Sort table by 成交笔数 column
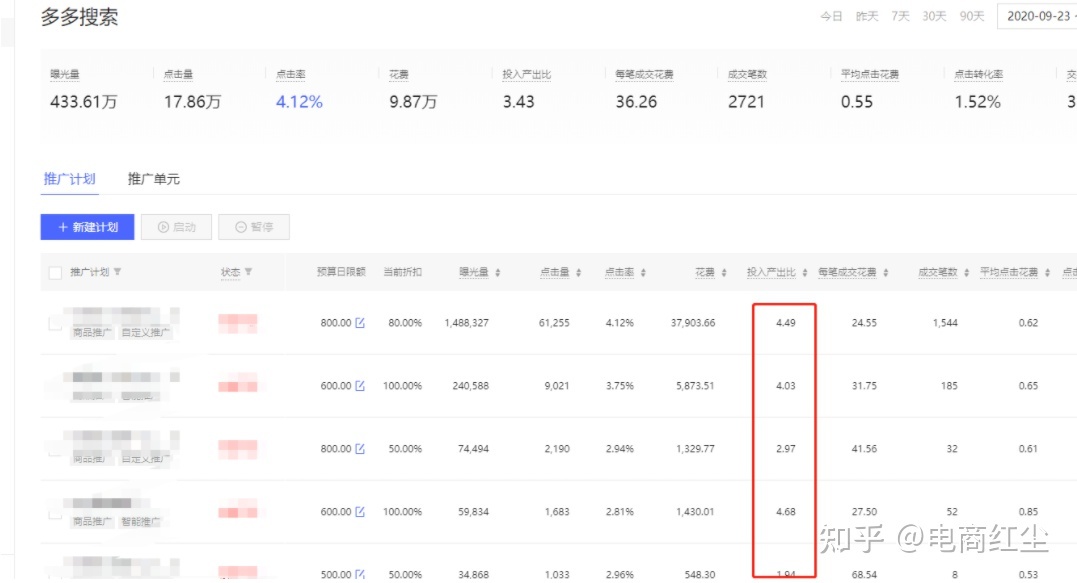 (x=966, y=273)
